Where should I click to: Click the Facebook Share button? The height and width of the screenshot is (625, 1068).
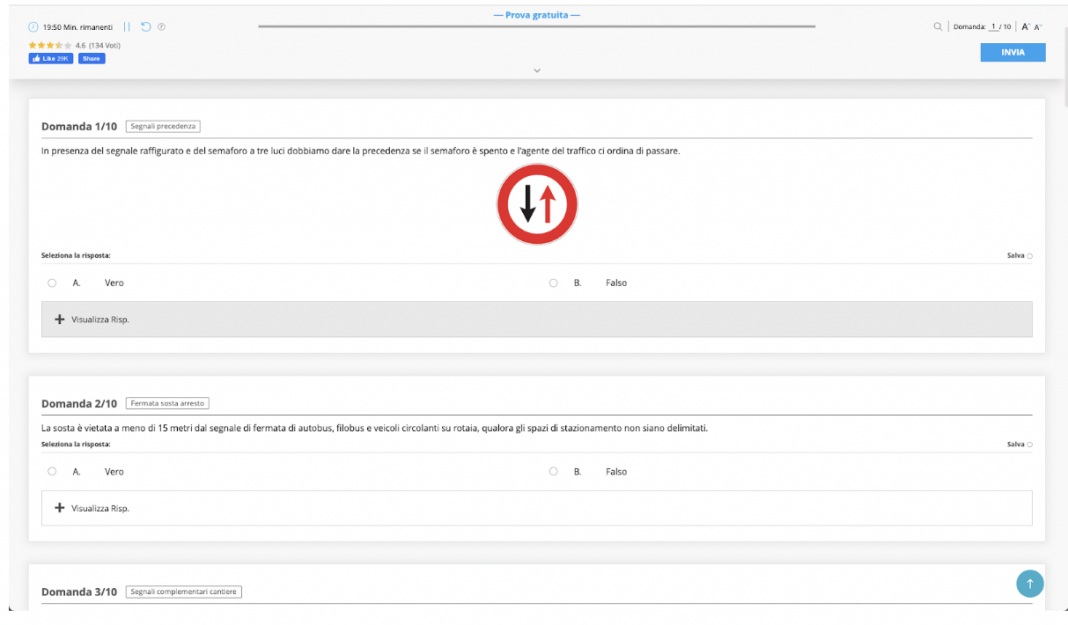91,59
